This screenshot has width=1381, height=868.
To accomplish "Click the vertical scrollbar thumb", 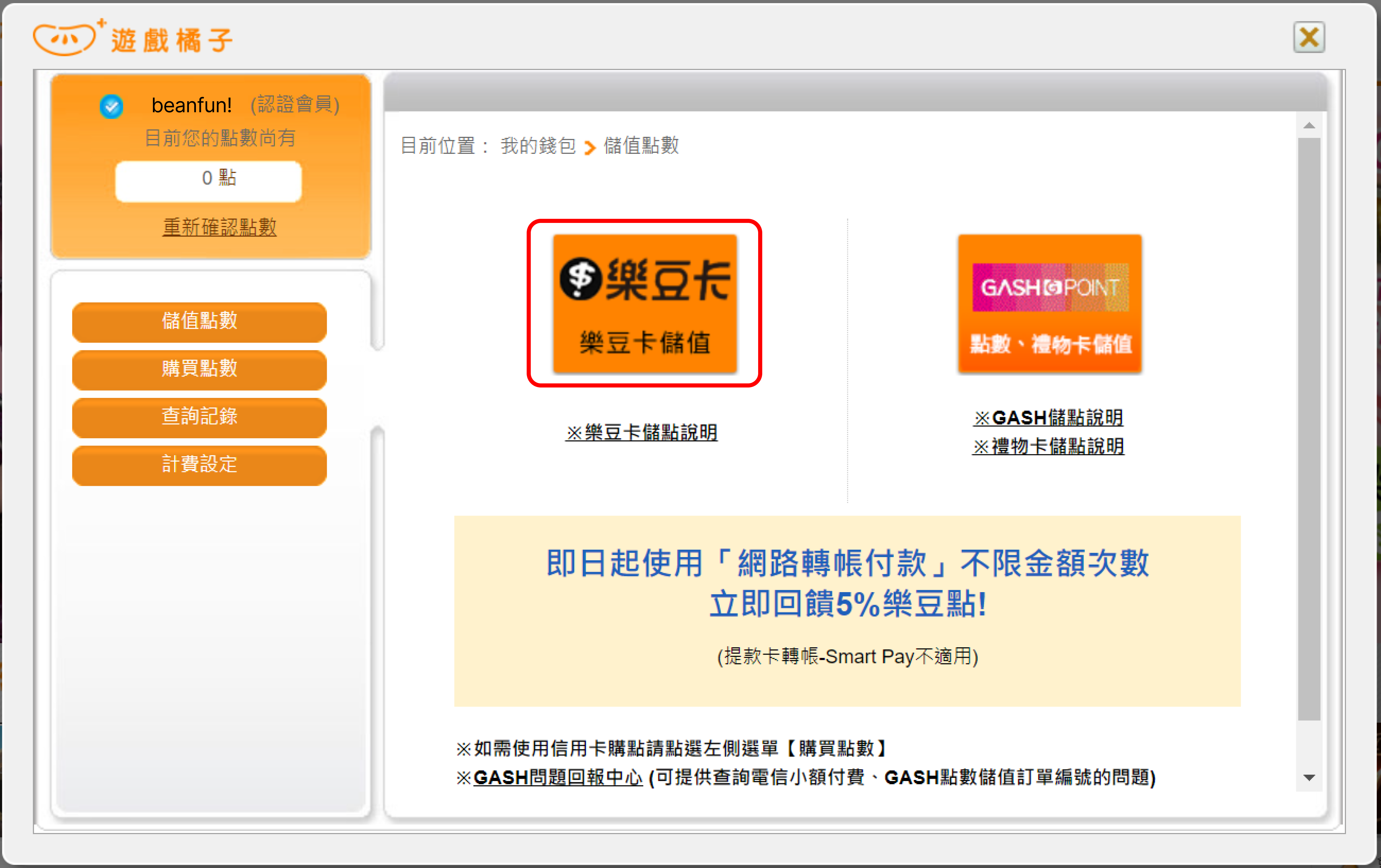I will click(x=1309, y=428).
